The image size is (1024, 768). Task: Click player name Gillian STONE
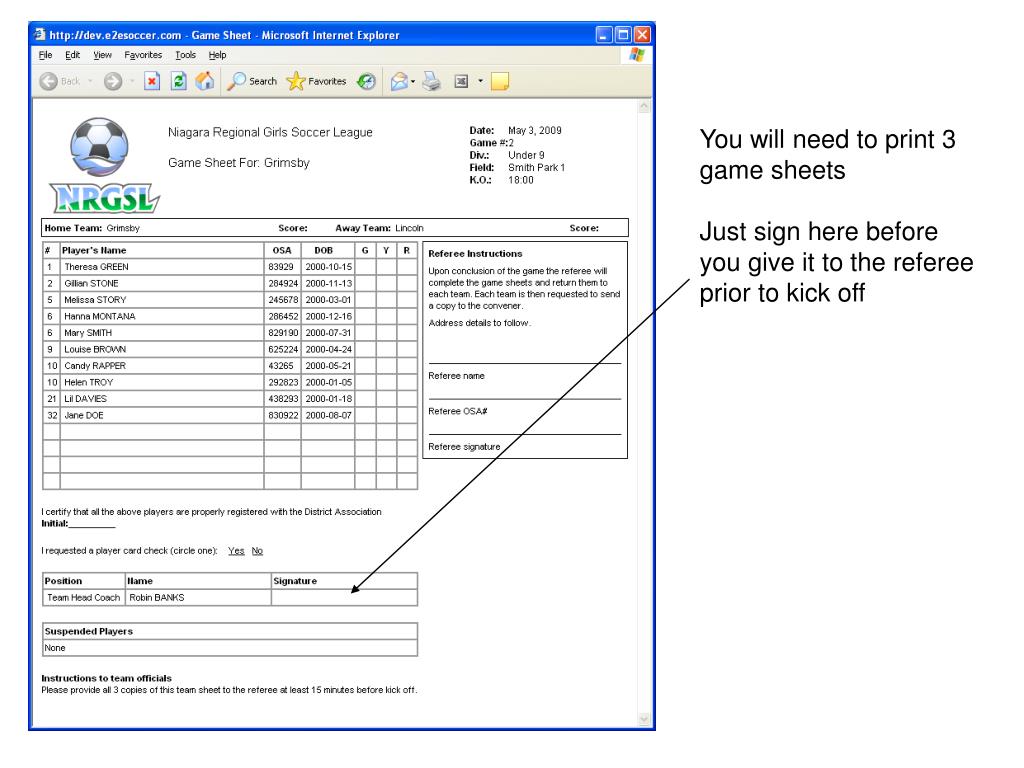(91, 283)
